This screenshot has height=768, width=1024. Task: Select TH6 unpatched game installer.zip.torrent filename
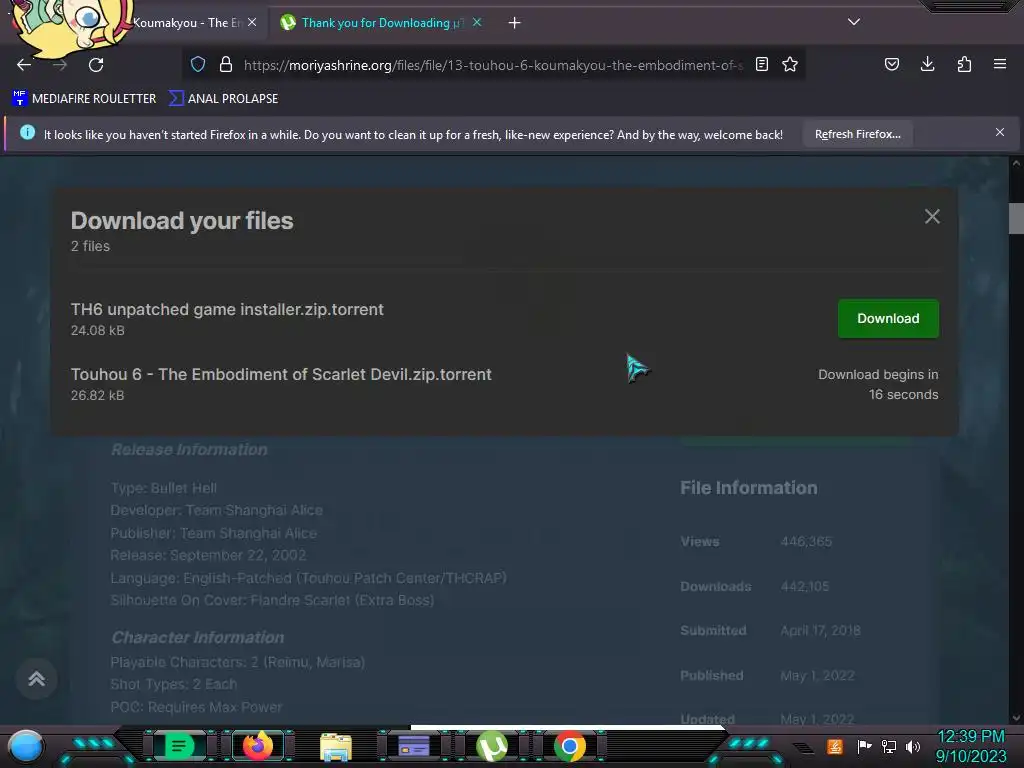click(227, 310)
